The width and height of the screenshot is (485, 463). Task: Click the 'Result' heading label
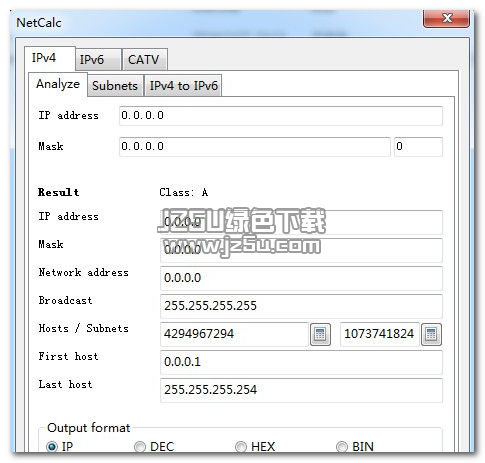point(59,192)
